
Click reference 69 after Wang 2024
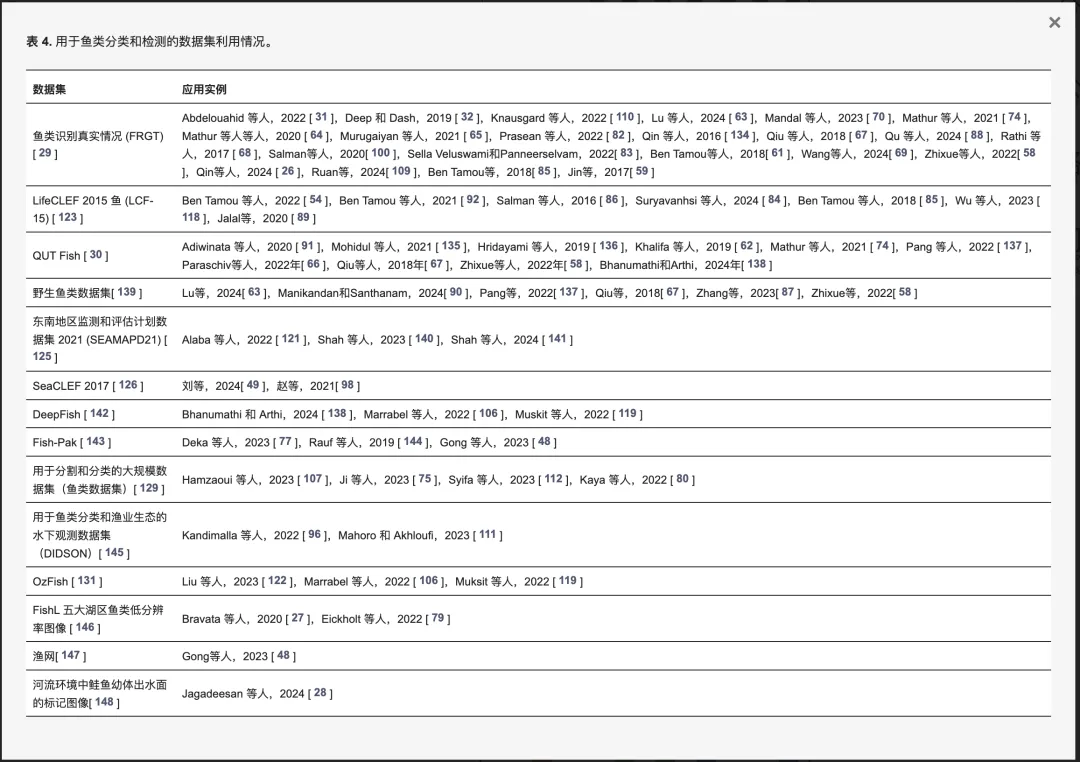click(x=901, y=153)
